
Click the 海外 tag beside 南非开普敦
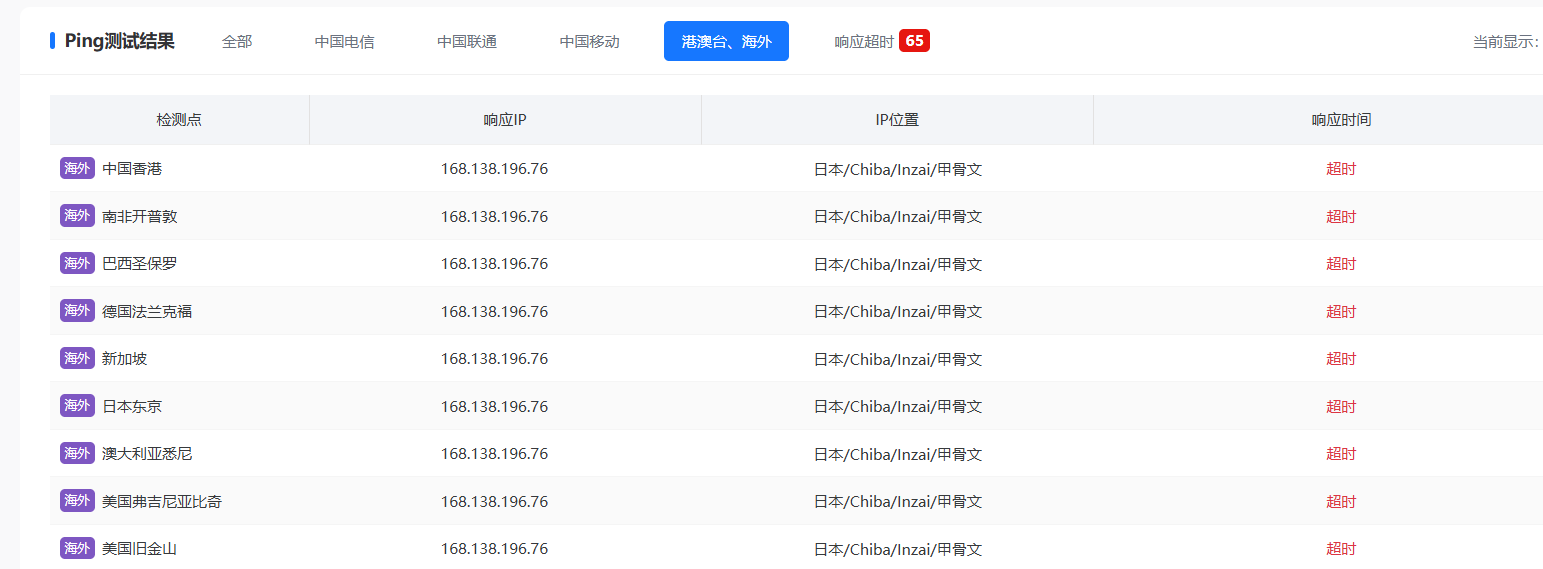tap(77, 215)
